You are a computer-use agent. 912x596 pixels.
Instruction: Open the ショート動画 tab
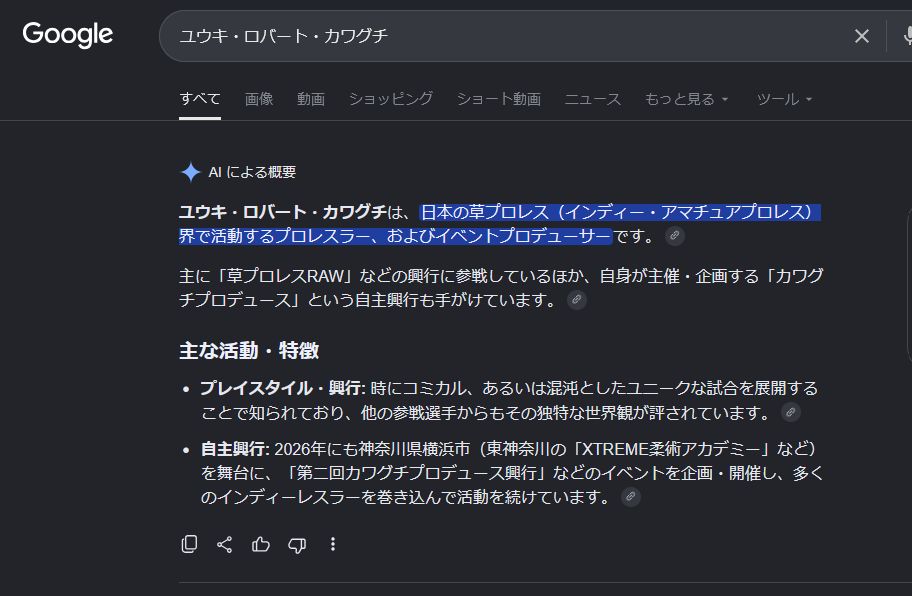click(498, 99)
